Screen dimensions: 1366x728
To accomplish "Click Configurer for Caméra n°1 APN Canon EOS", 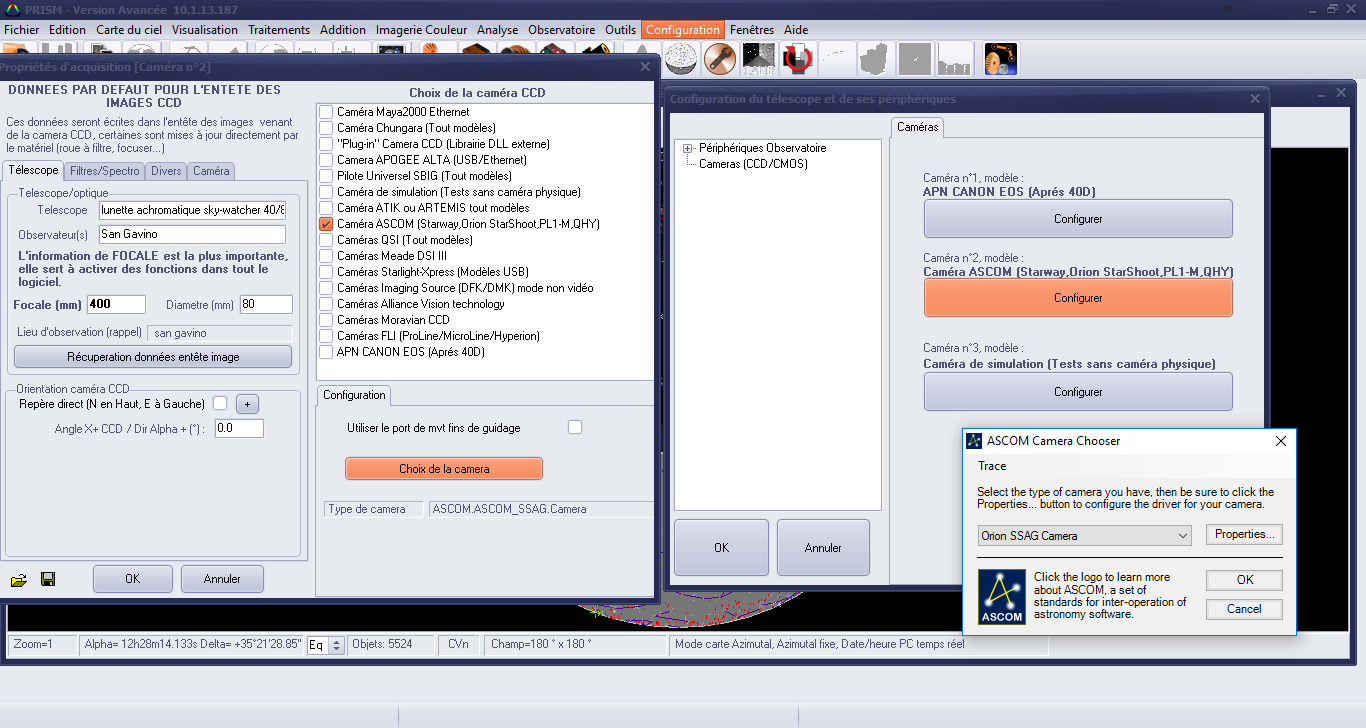I will pyautogui.click(x=1077, y=219).
